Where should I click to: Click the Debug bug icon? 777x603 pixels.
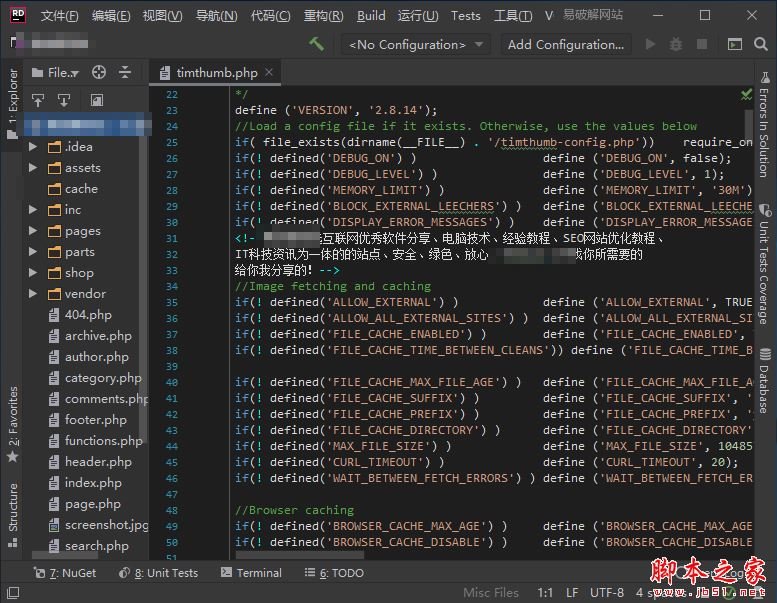tap(676, 45)
